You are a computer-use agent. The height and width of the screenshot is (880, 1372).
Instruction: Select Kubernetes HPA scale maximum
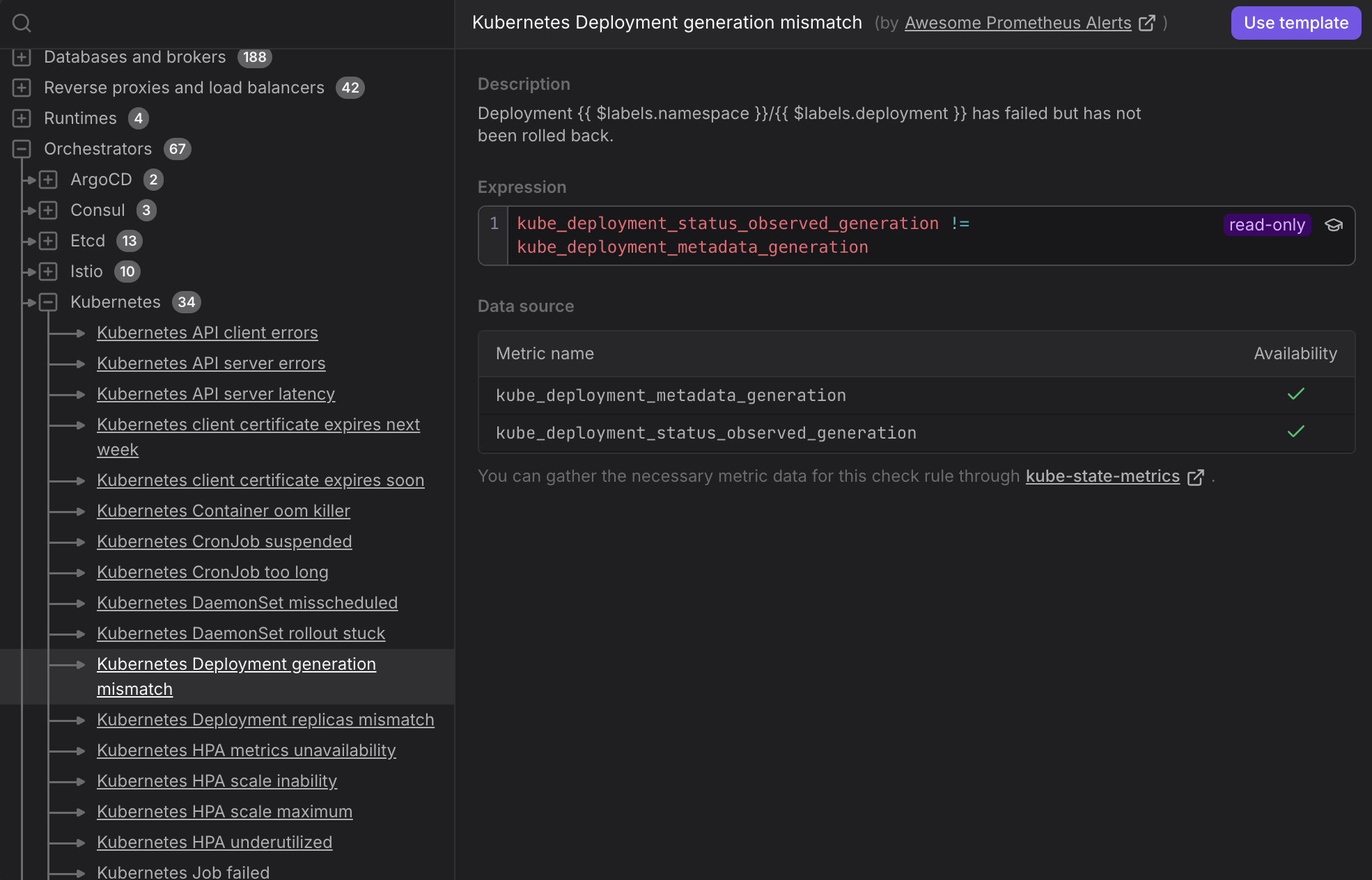click(x=224, y=812)
